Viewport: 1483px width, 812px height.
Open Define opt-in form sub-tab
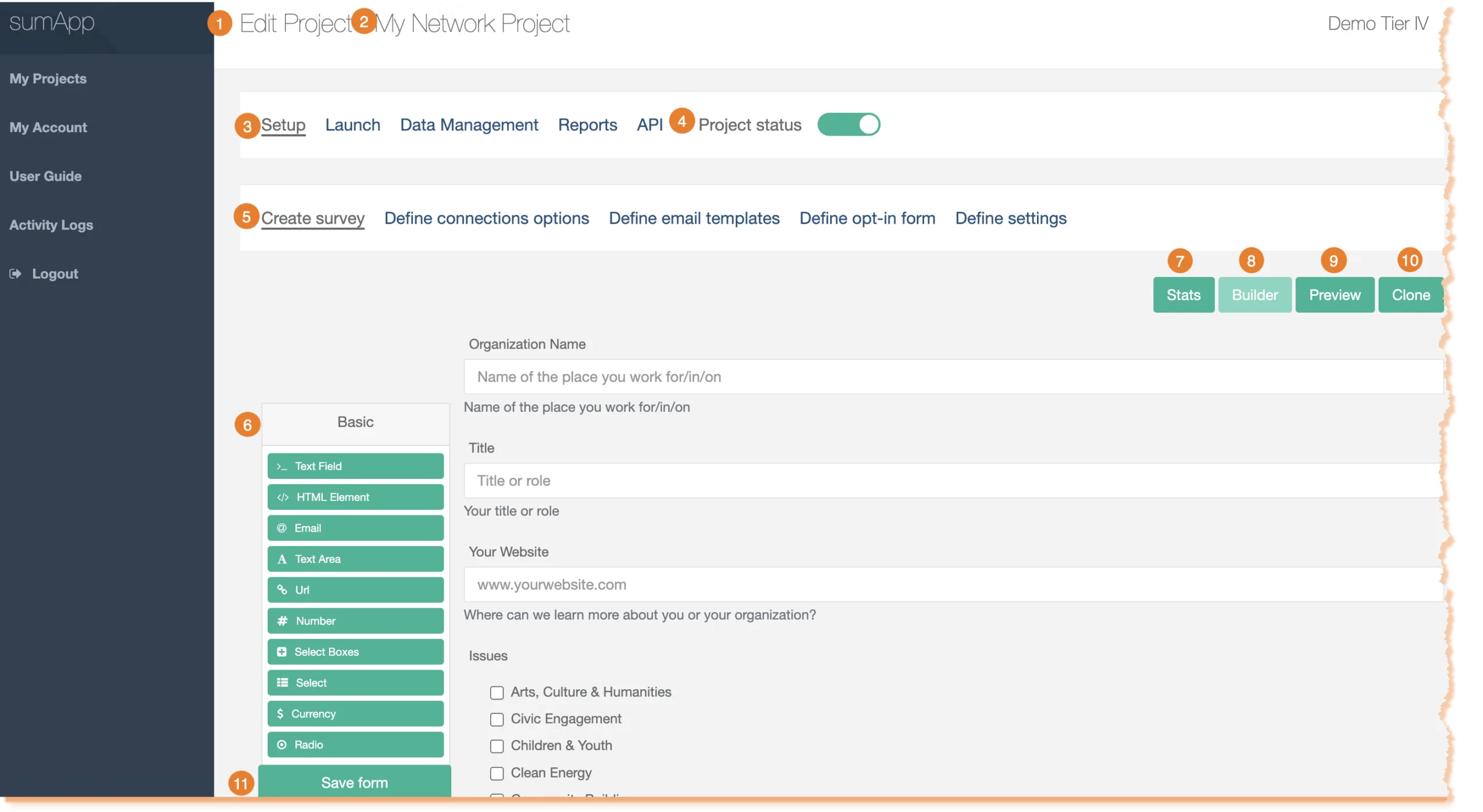tap(867, 218)
